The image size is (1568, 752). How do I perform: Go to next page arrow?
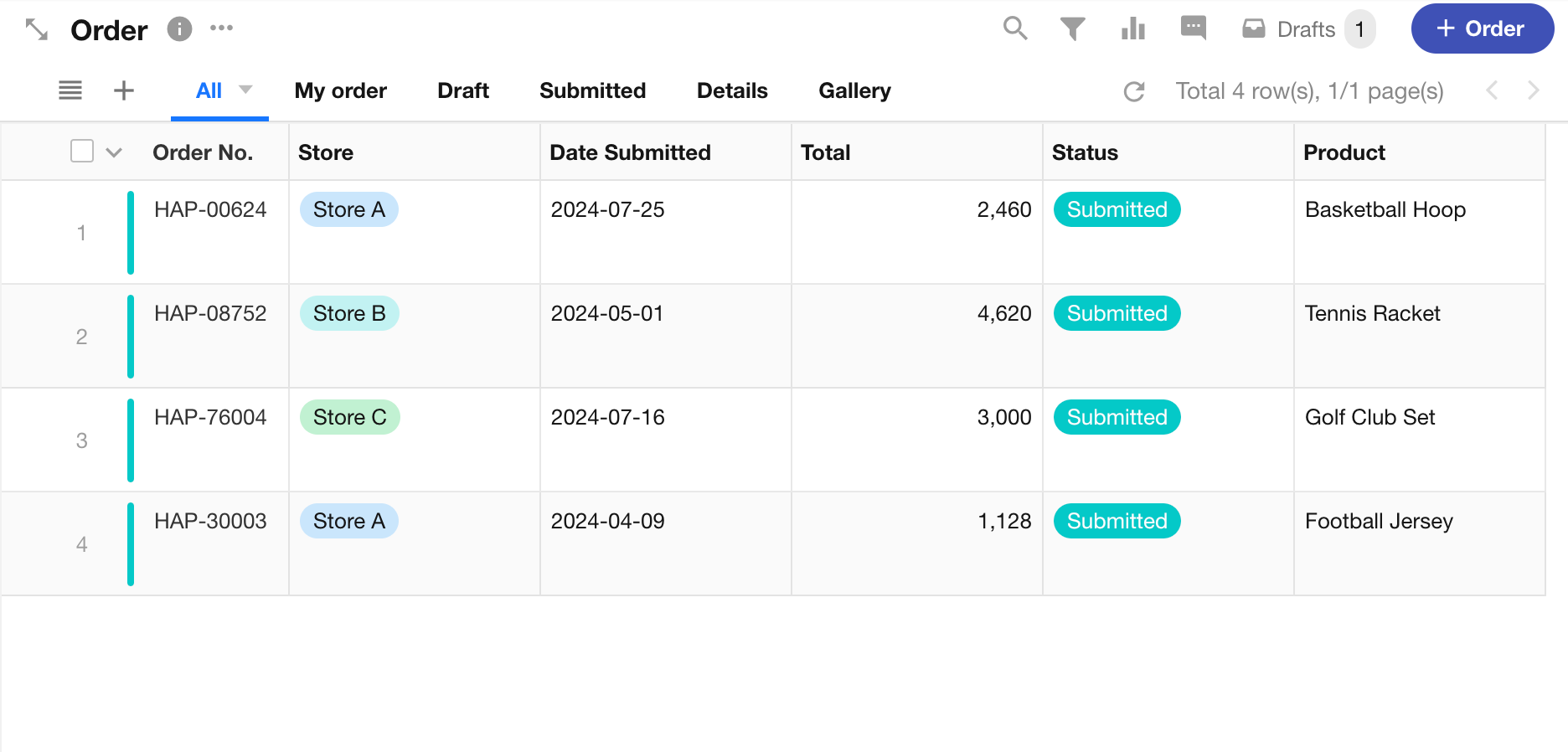[x=1533, y=90]
